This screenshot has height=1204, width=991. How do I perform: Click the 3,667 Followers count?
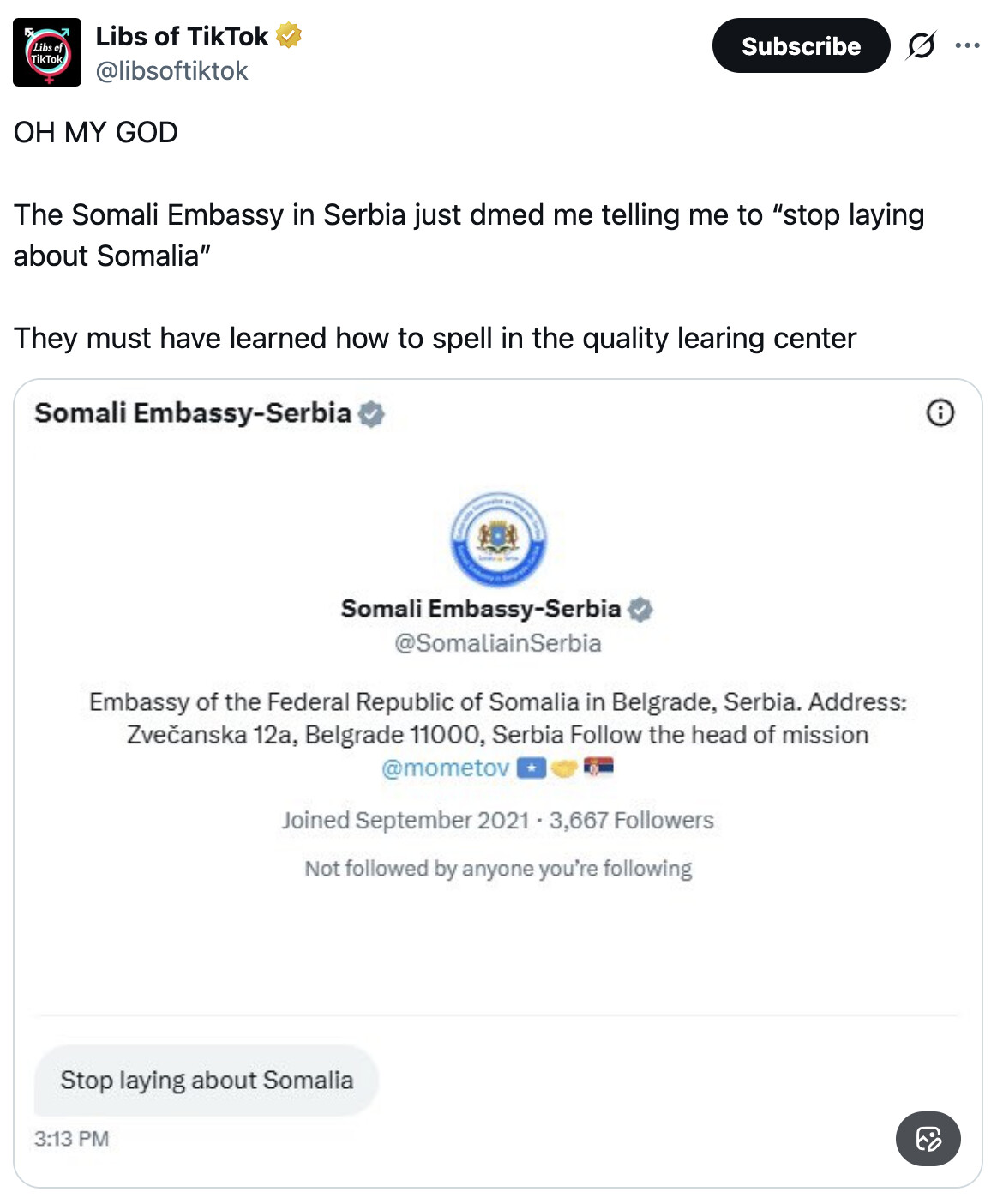[631, 821]
